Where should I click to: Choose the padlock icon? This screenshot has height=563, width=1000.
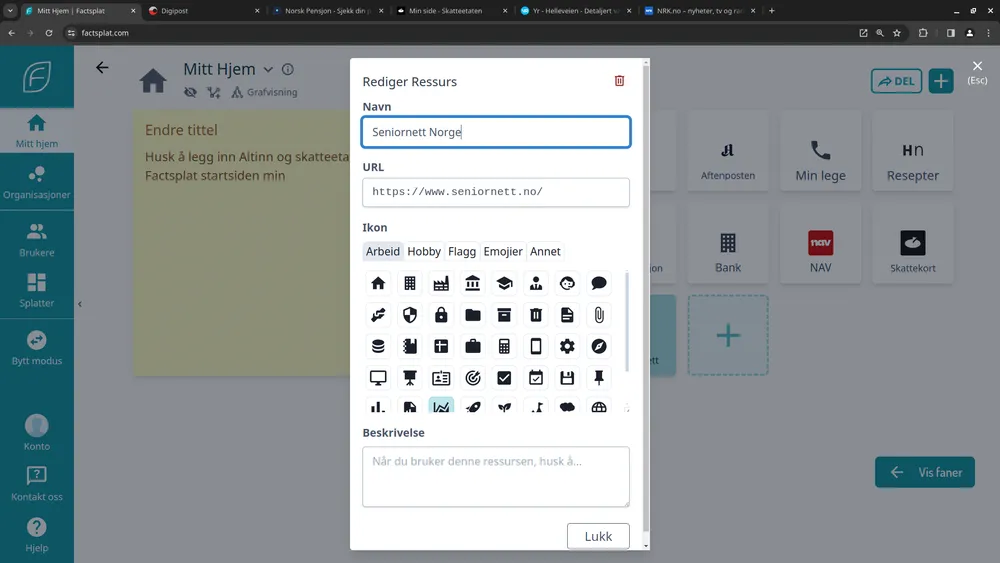pos(441,315)
